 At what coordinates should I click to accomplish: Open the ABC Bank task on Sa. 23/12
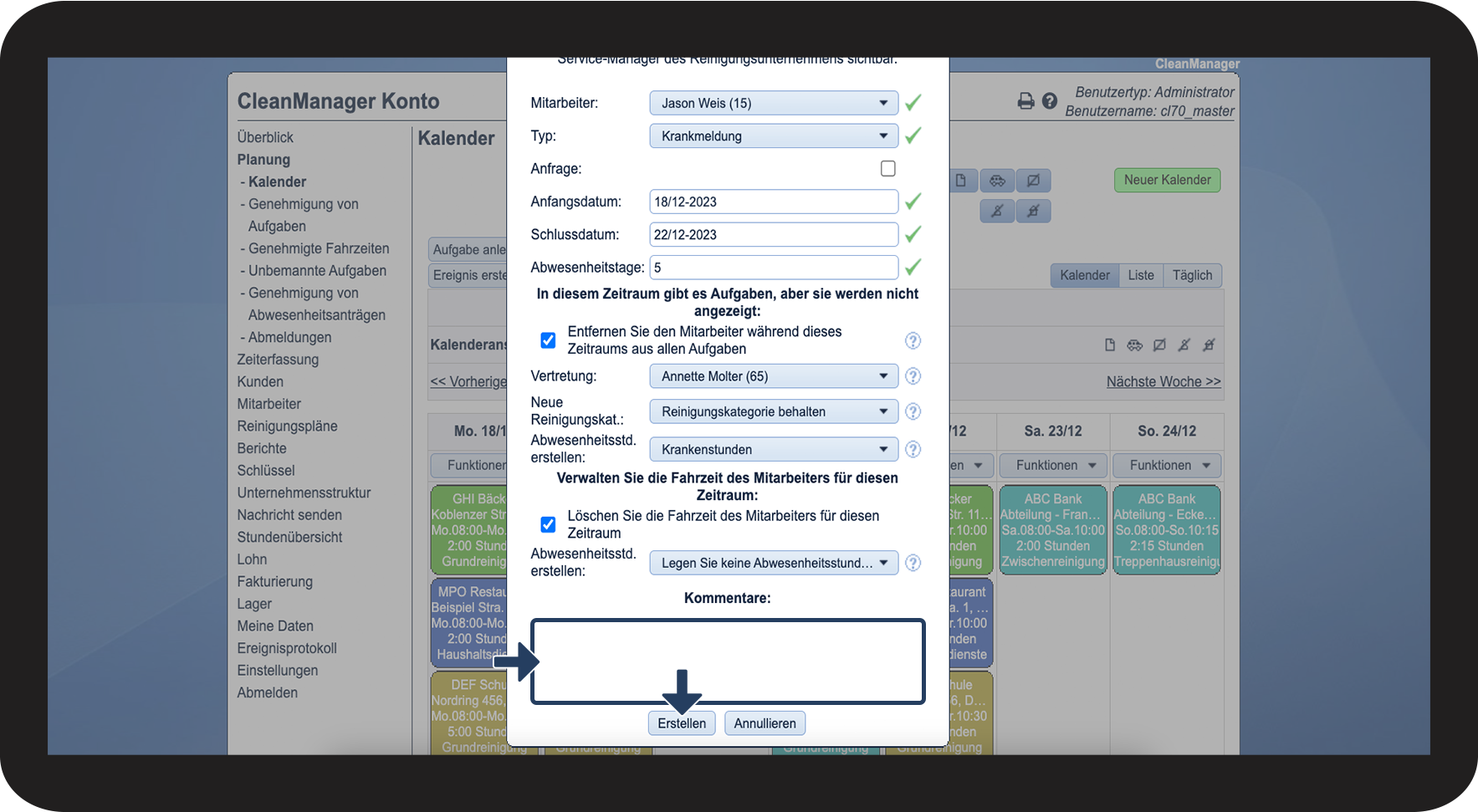tap(1053, 530)
